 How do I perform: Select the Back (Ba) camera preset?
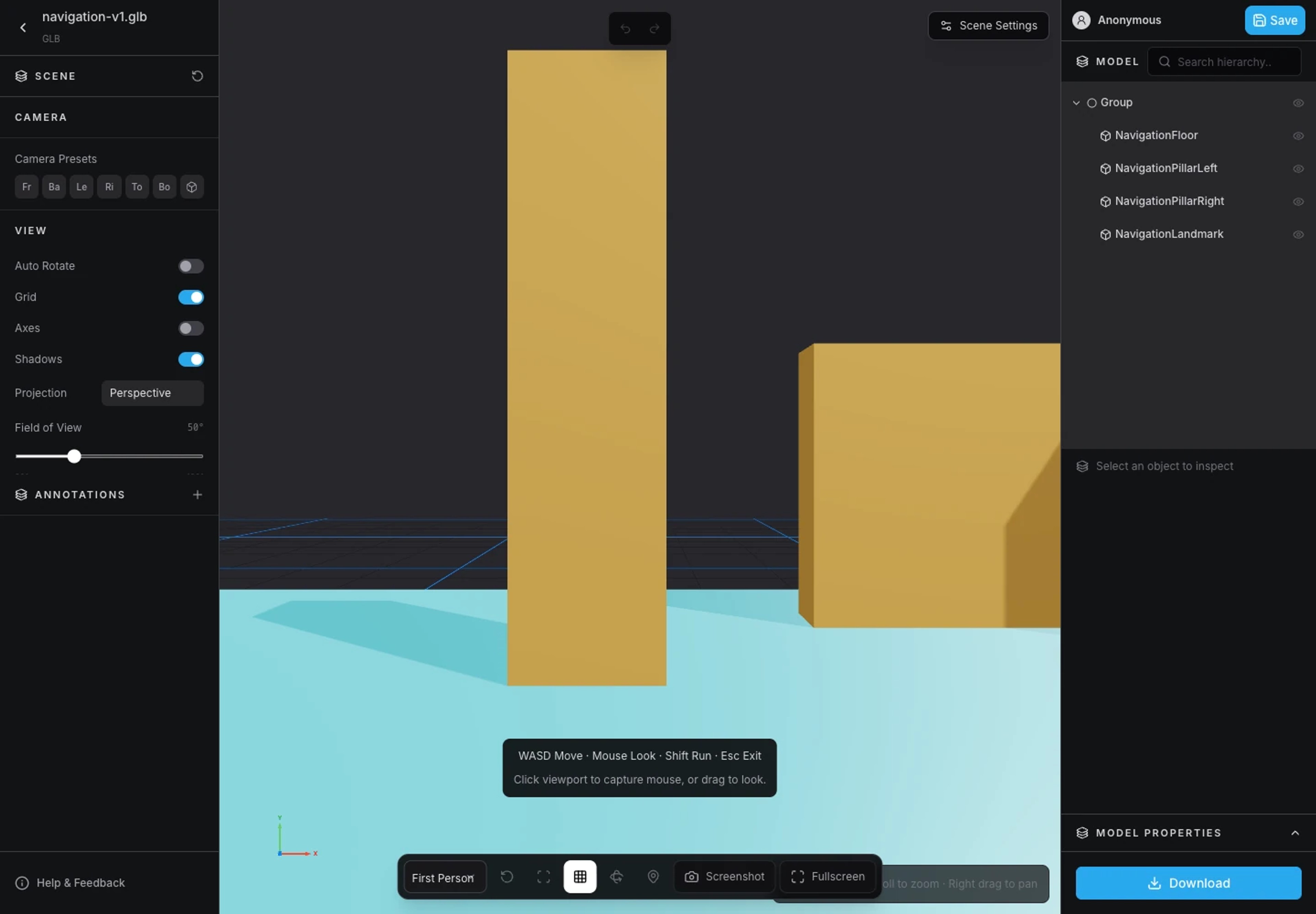pos(54,187)
